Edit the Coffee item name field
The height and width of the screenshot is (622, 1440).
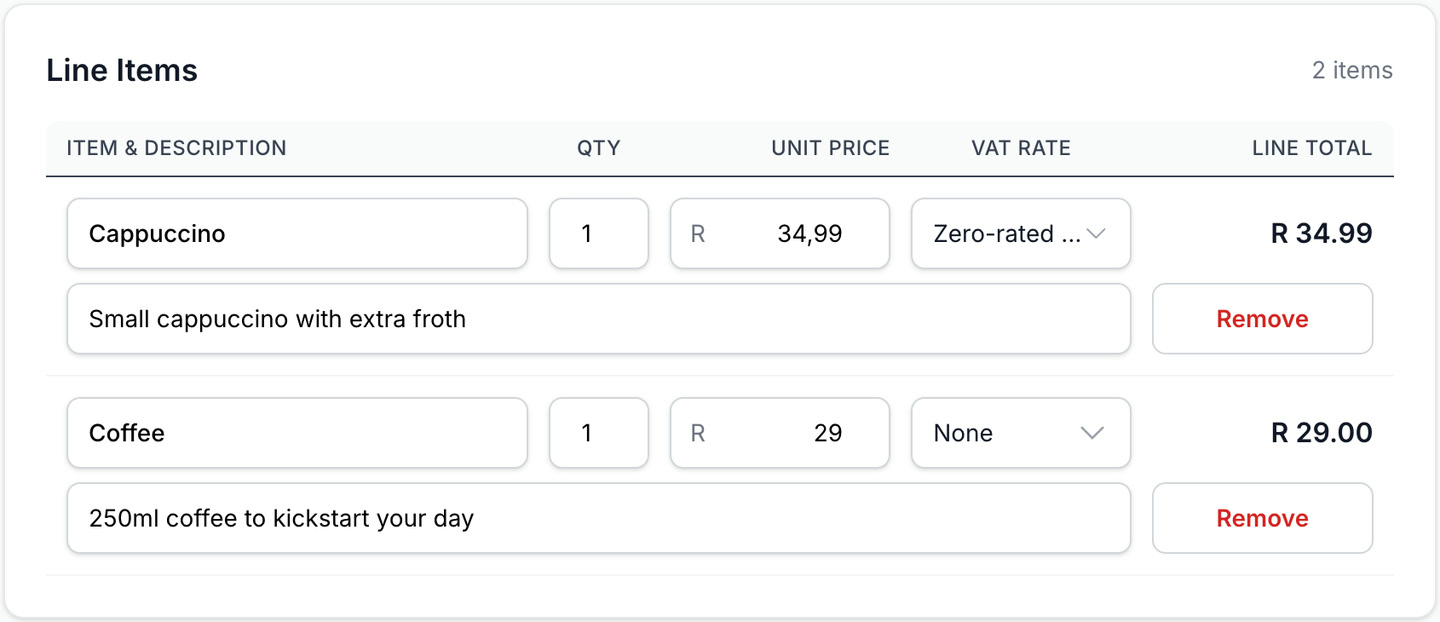pos(297,432)
